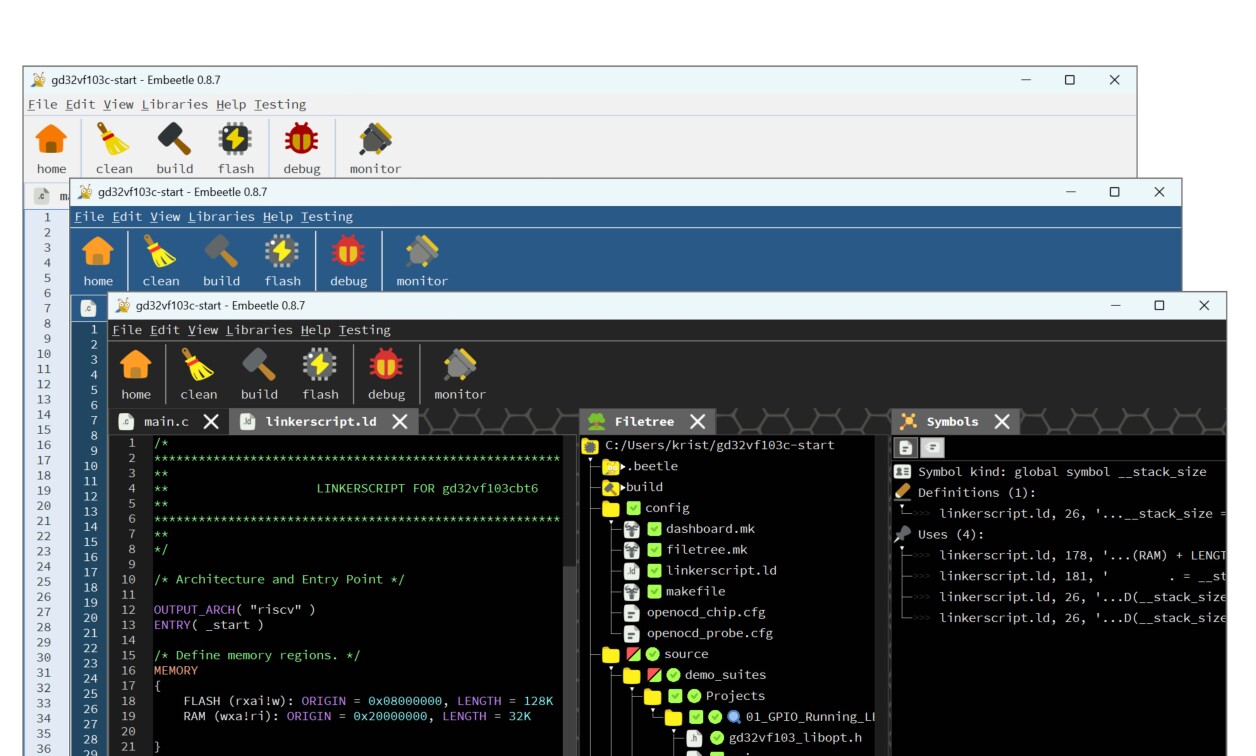
Task: Toggle the config folder checkbox
Action: tap(633, 508)
